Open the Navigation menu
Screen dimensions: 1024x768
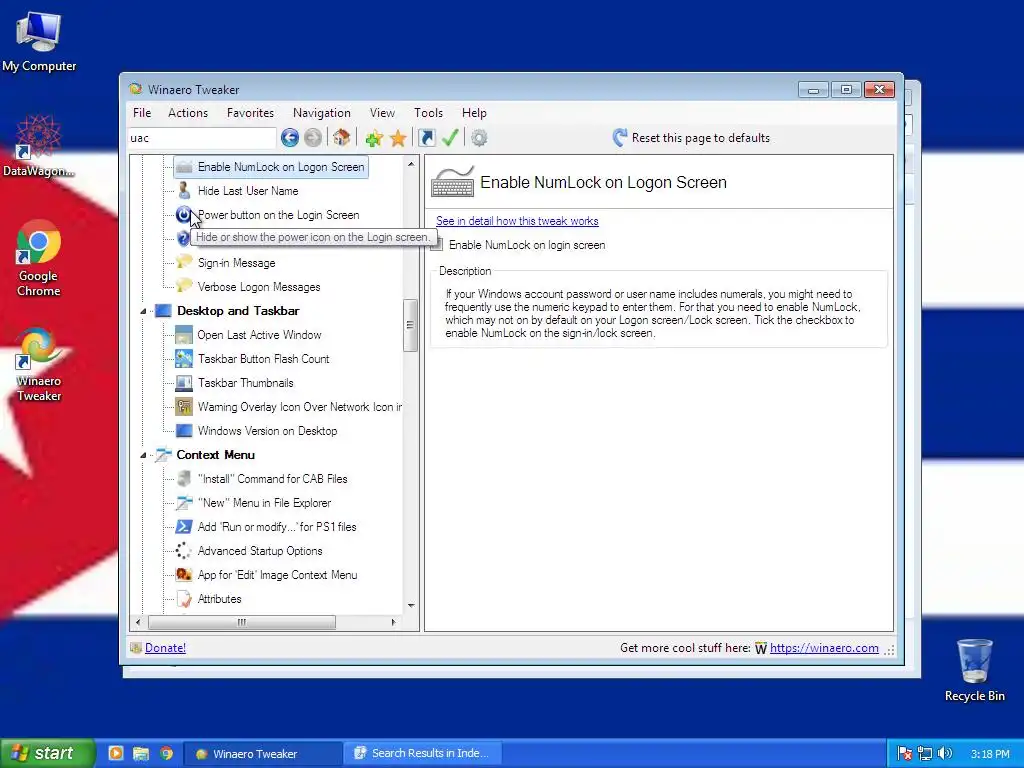pyautogui.click(x=321, y=113)
